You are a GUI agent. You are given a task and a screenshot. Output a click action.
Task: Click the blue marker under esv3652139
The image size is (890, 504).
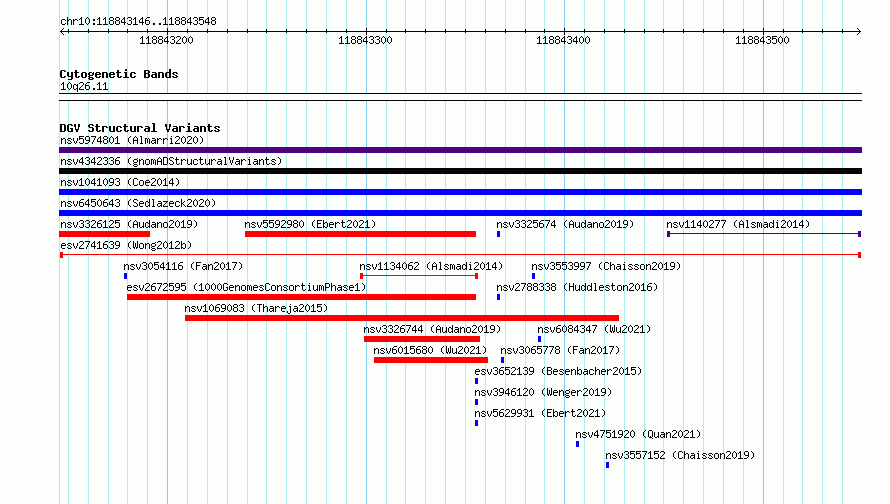point(476,381)
